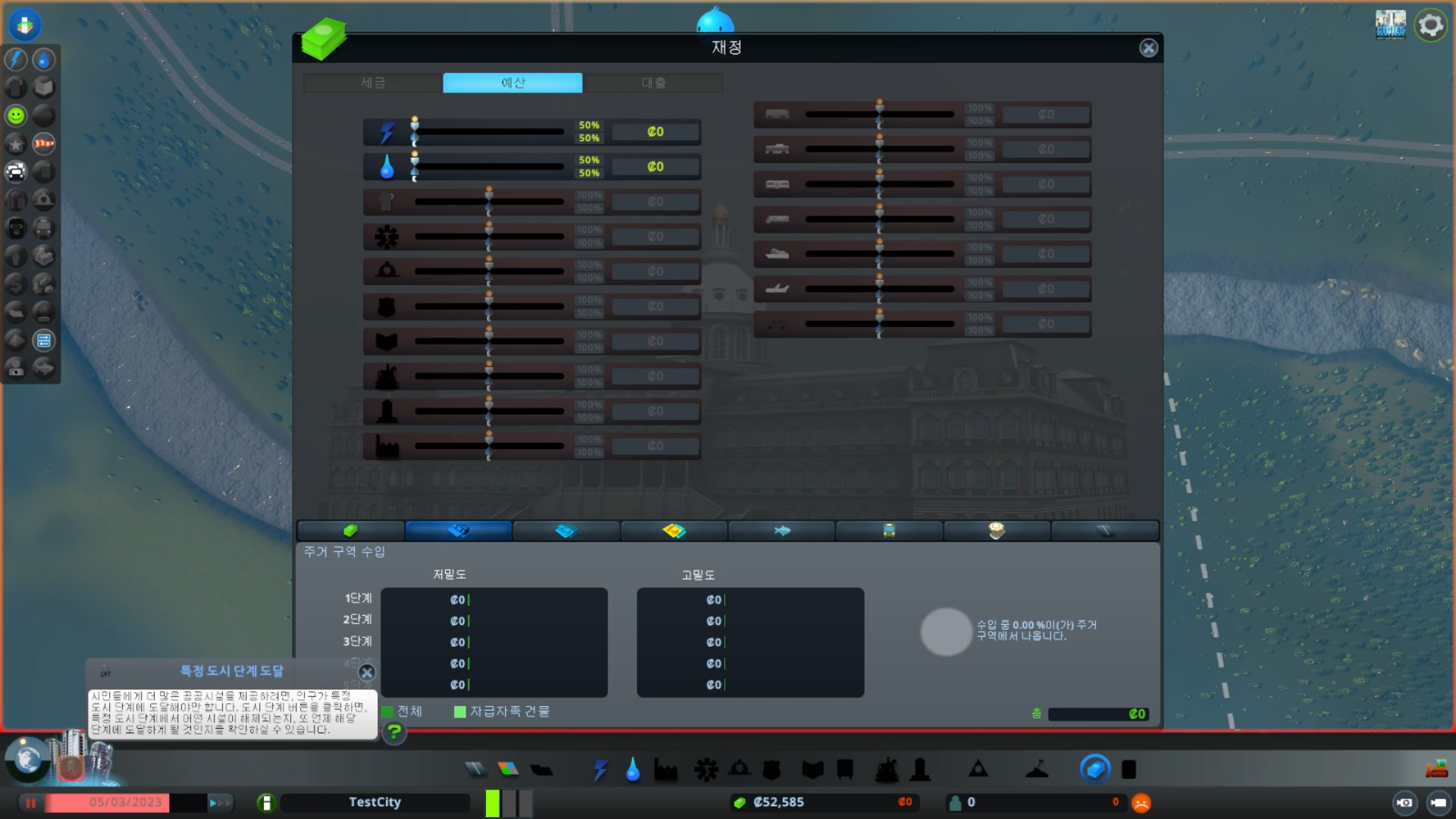1456x819 pixels.
Task: Select the commercial zone income tab
Action: [566, 531]
